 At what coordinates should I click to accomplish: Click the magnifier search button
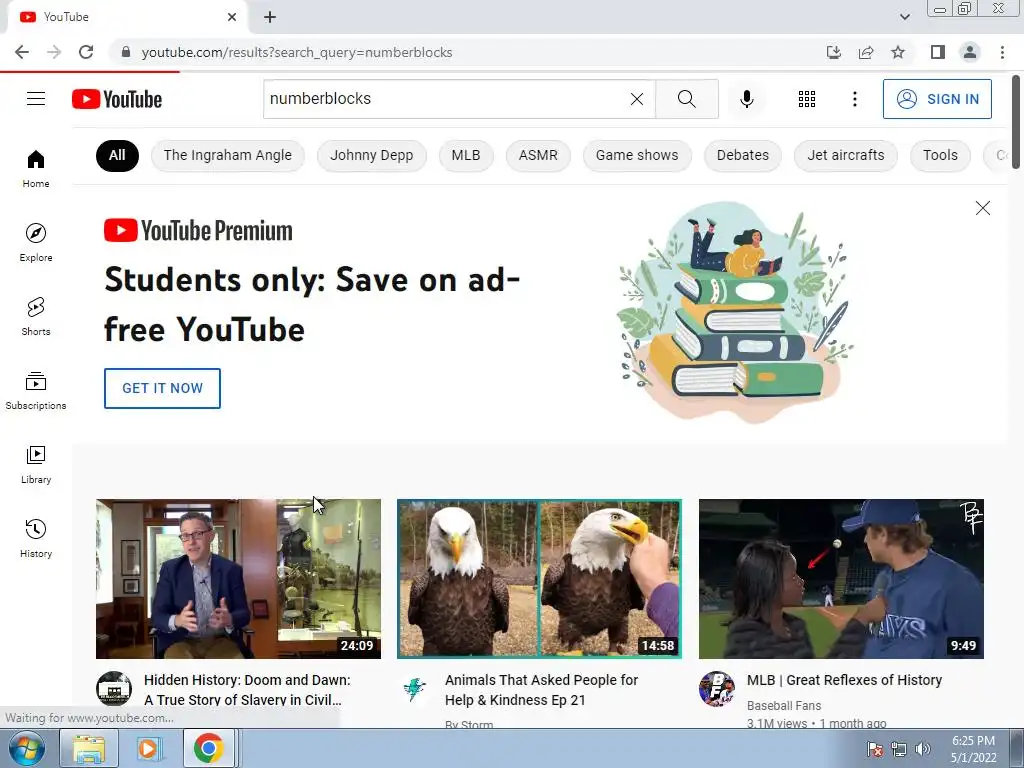[x=686, y=99]
